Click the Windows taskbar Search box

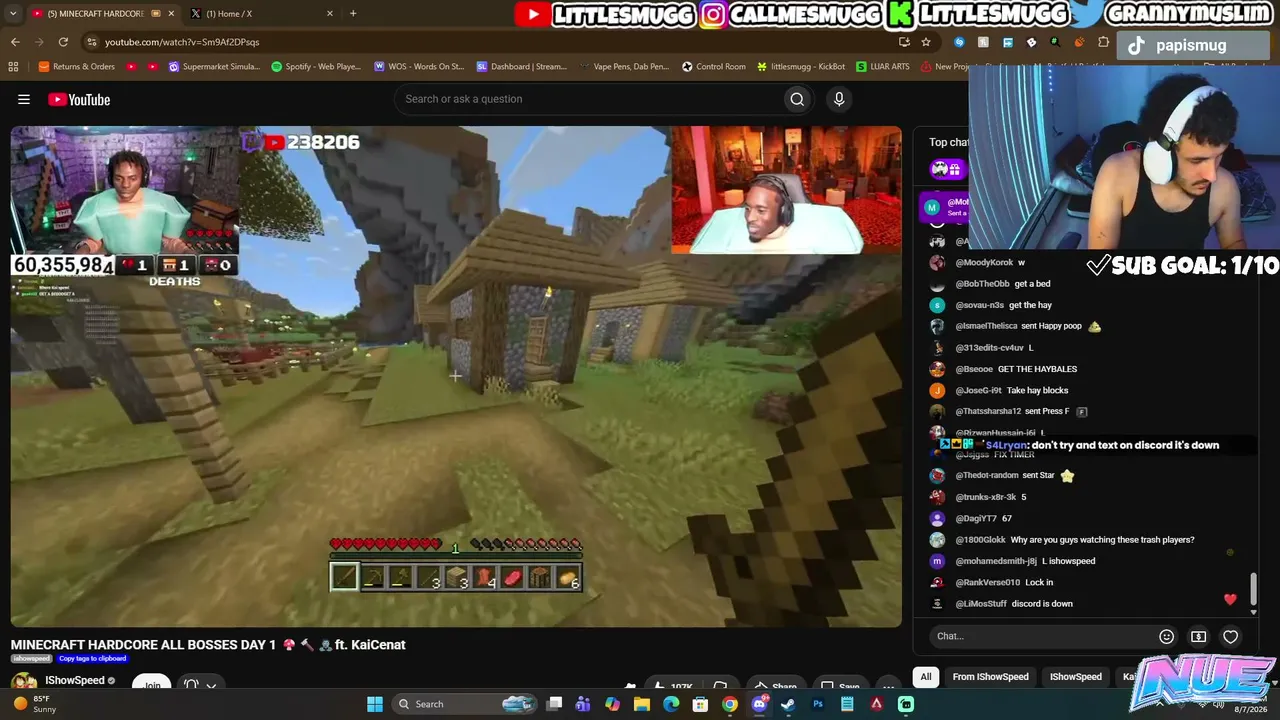click(463, 704)
